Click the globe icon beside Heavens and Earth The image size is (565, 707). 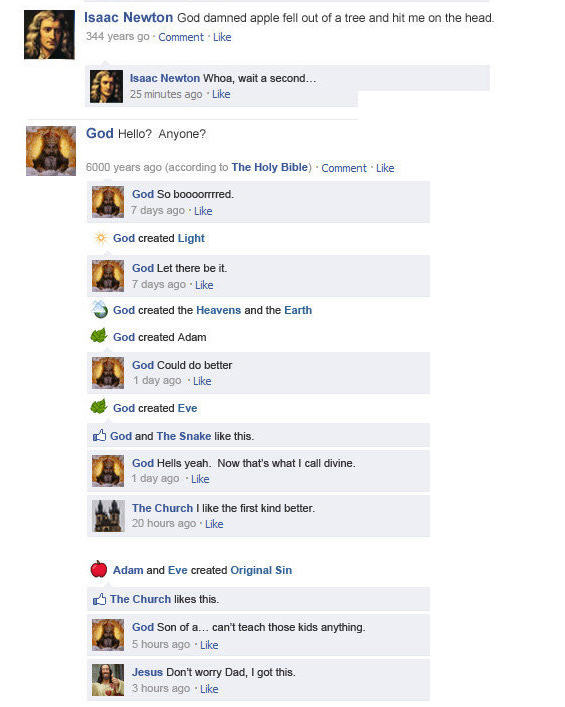[100, 310]
